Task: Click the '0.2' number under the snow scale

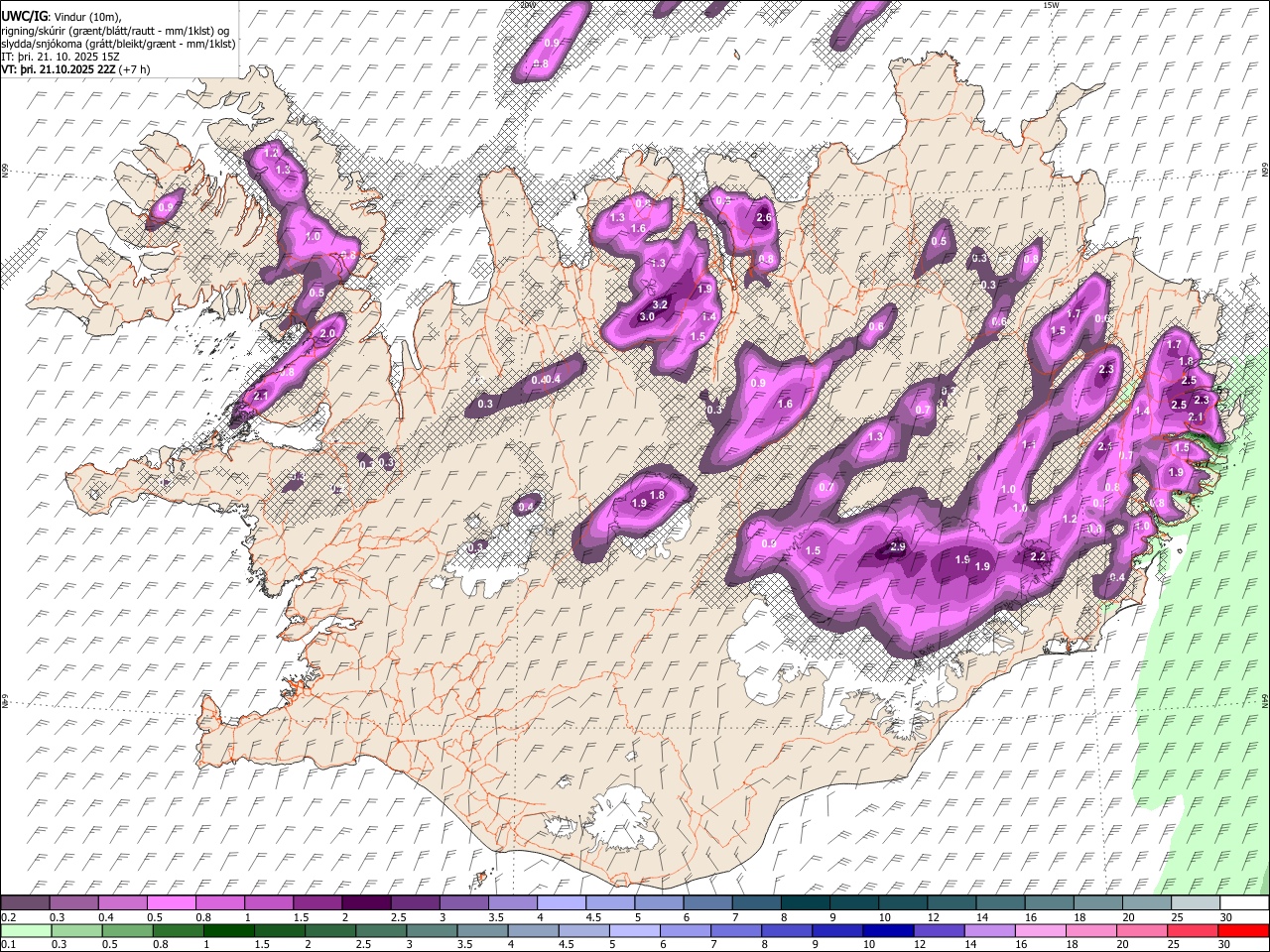Action: click(x=8, y=917)
